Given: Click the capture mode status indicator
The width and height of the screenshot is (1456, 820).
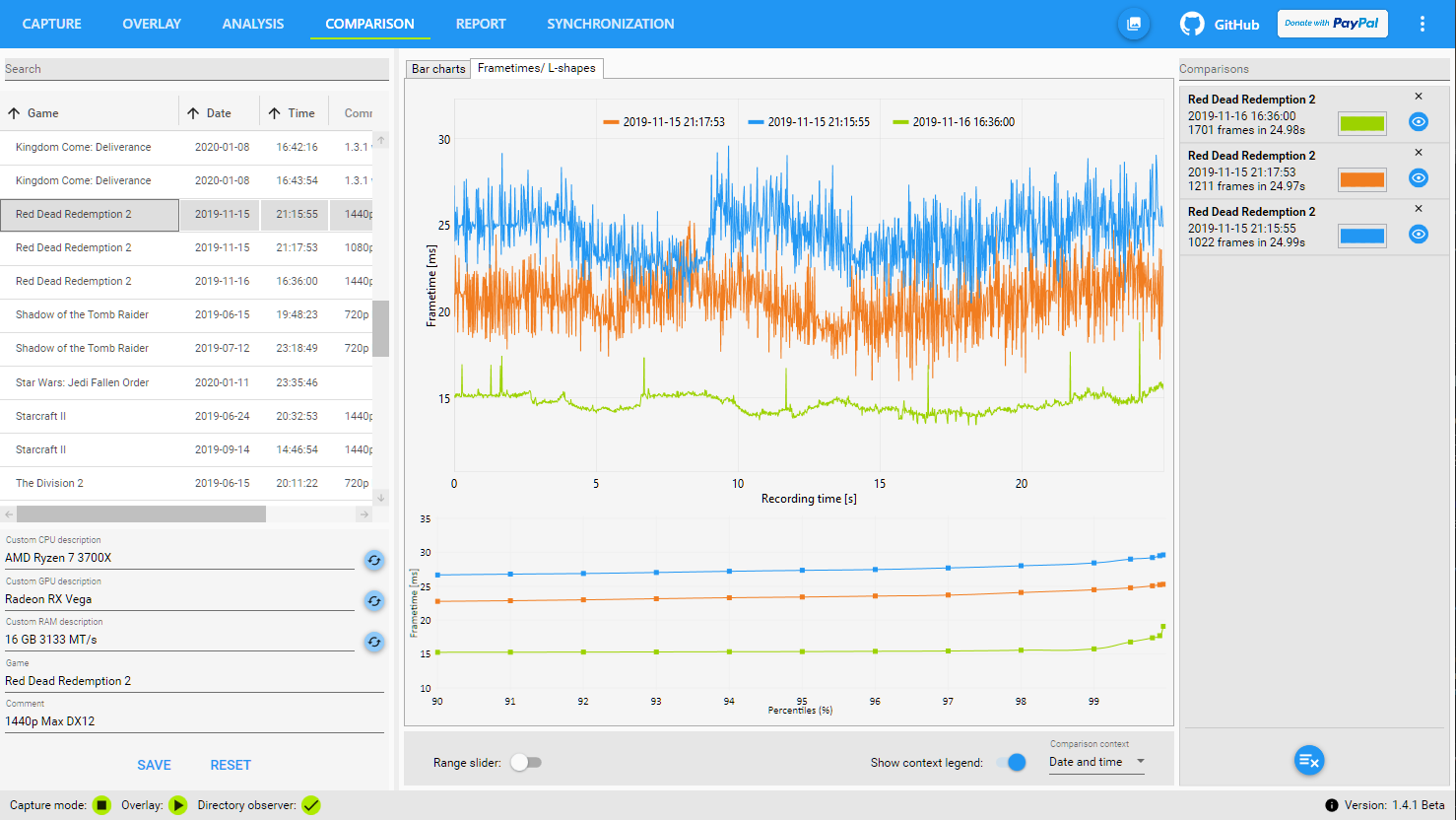Looking at the screenshot, I should [101, 805].
